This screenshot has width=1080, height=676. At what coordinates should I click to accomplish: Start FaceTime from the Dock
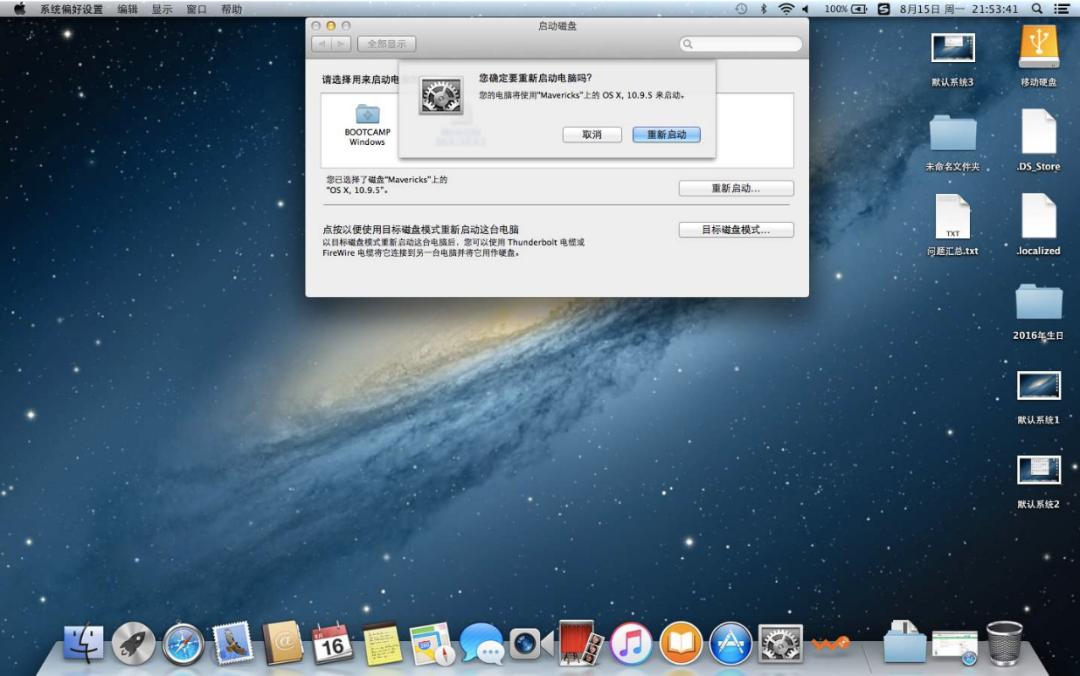pyautogui.click(x=527, y=643)
